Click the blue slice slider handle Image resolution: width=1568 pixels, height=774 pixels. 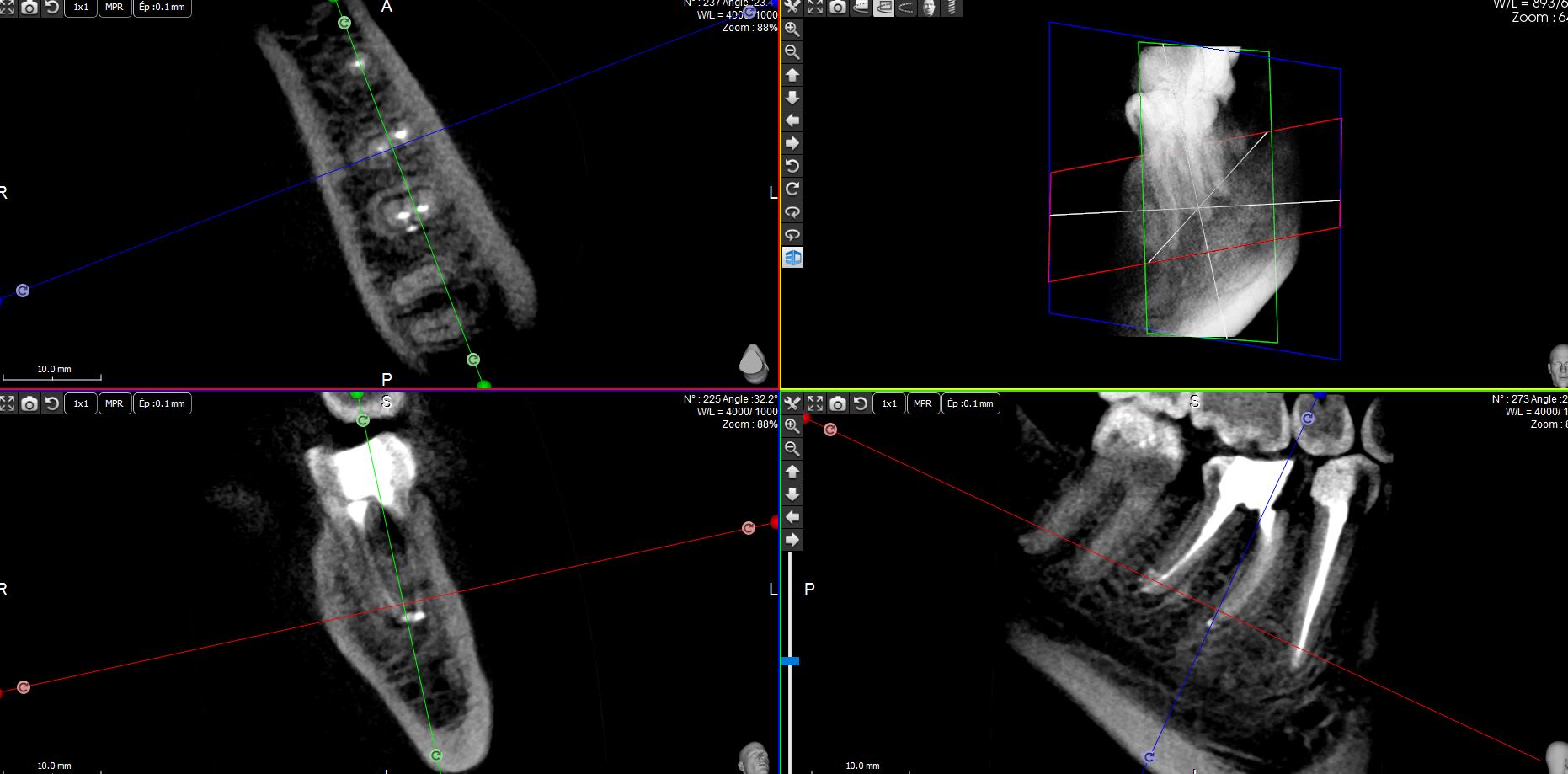[x=790, y=661]
